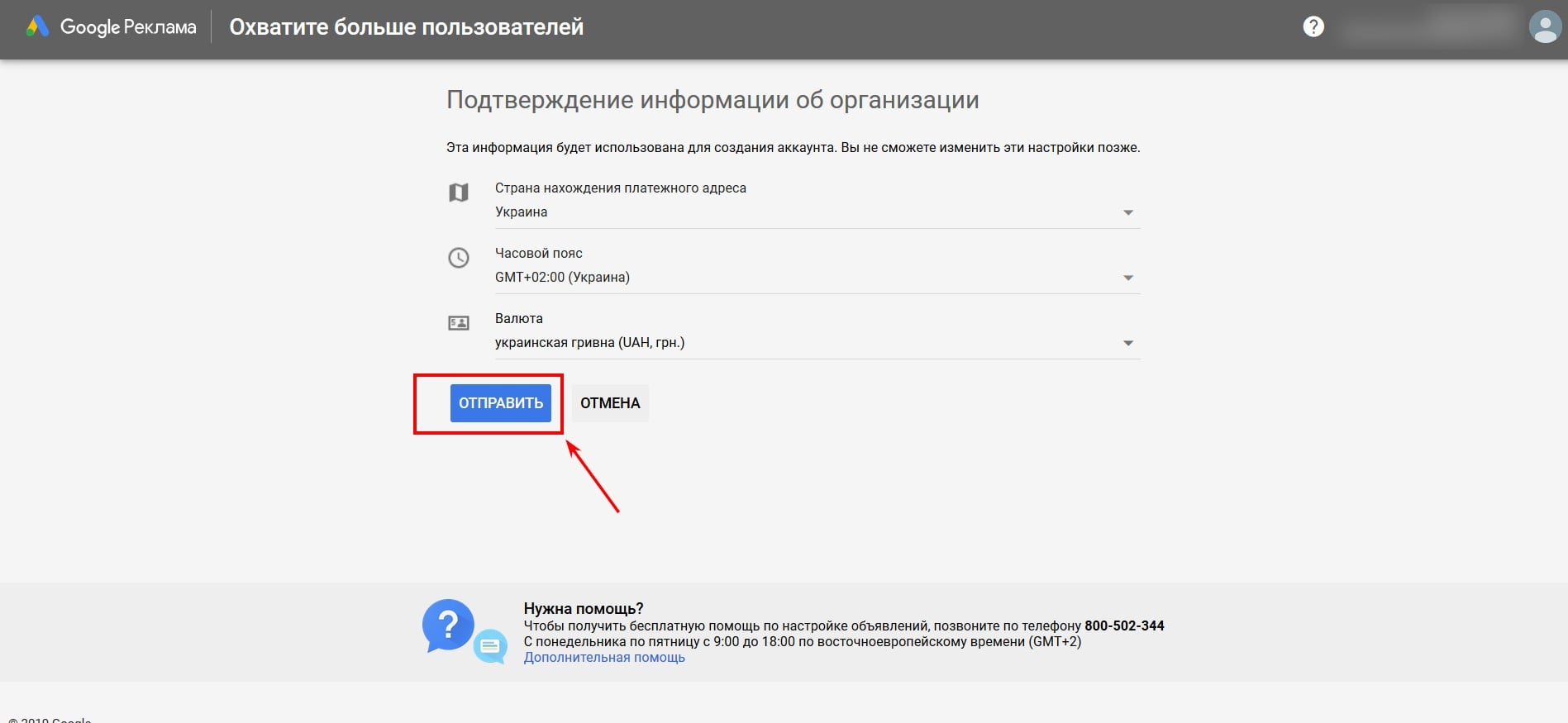Expand the time zone dropdown arrow
1568x723 pixels.
tap(1128, 278)
